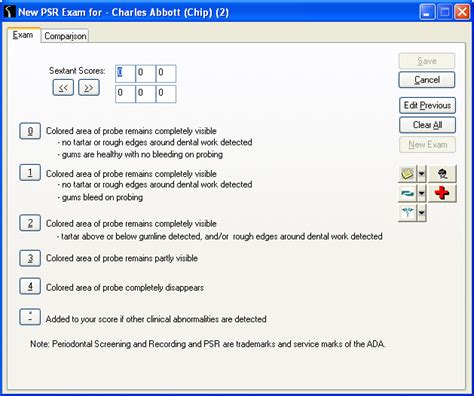Assign PSR score 0 button
The width and height of the screenshot is (474, 396).
pyautogui.click(x=30, y=131)
